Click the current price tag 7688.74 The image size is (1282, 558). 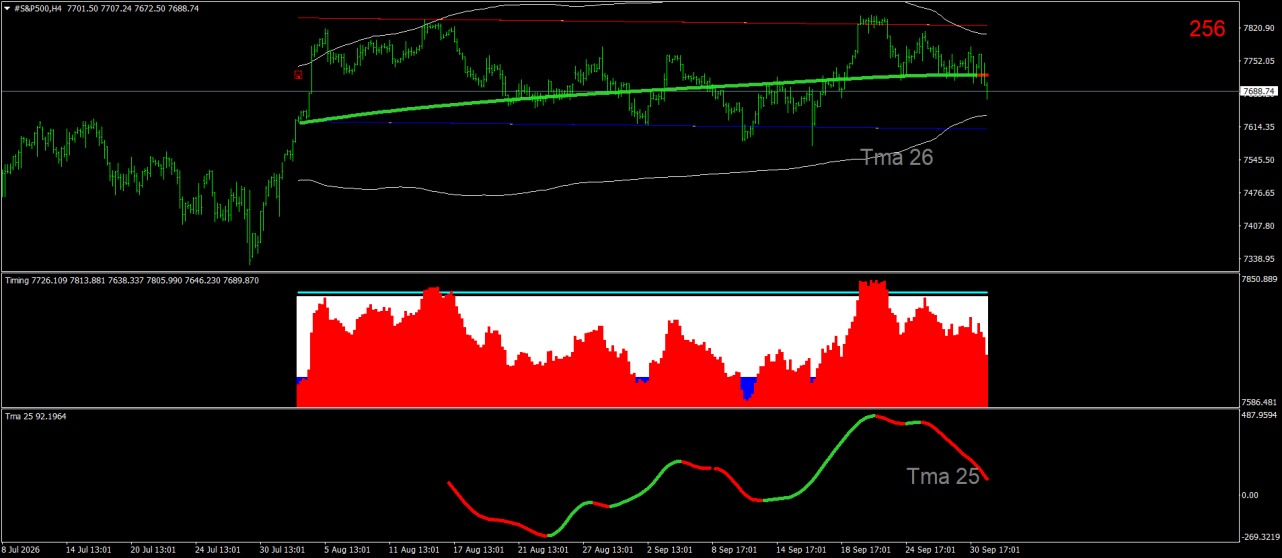[1259, 91]
